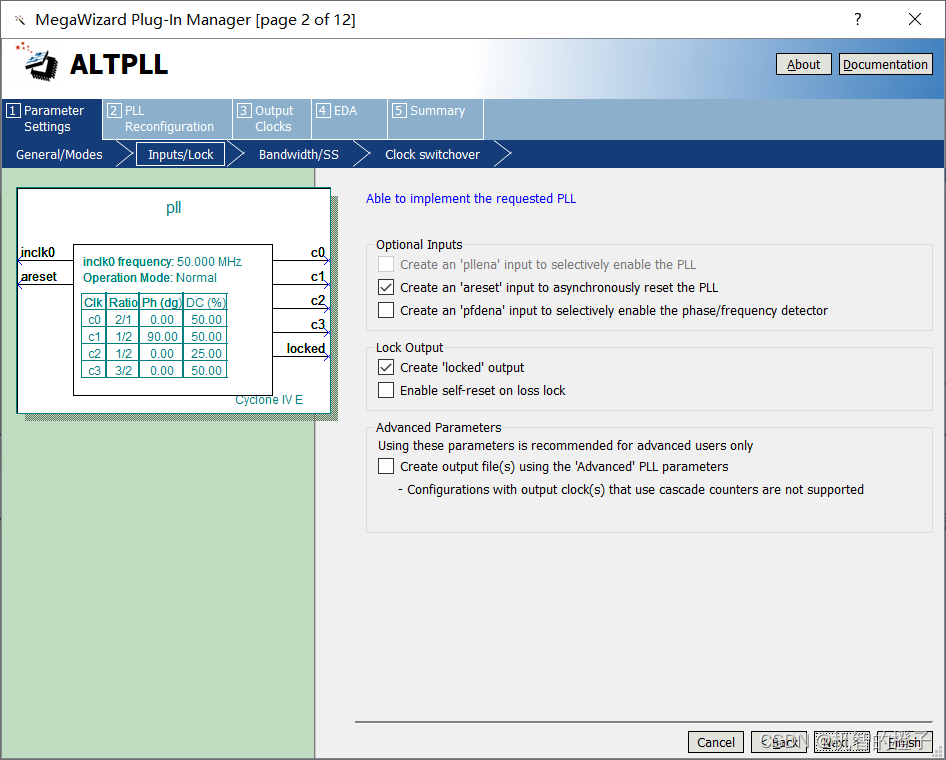The height and width of the screenshot is (760, 946).
Task: Click the 2/1 ratio cell for c0
Action: click(123, 320)
